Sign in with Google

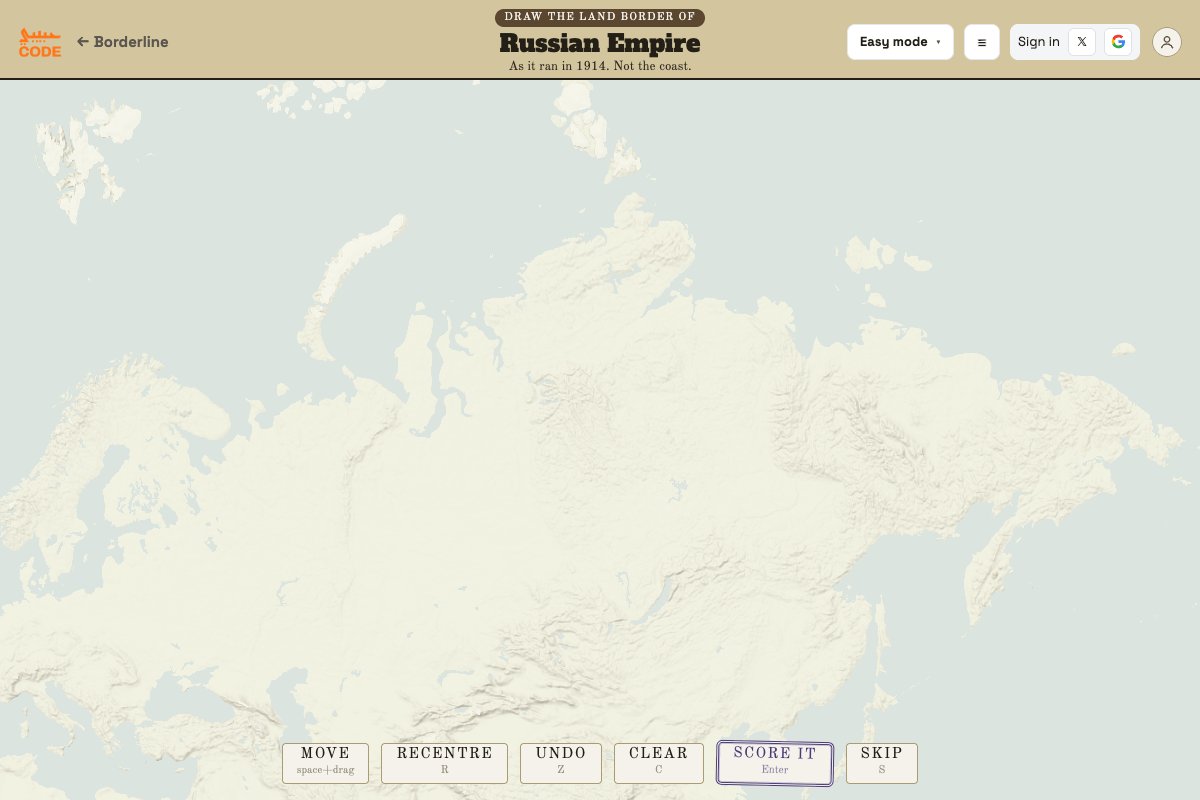[x=1118, y=42]
